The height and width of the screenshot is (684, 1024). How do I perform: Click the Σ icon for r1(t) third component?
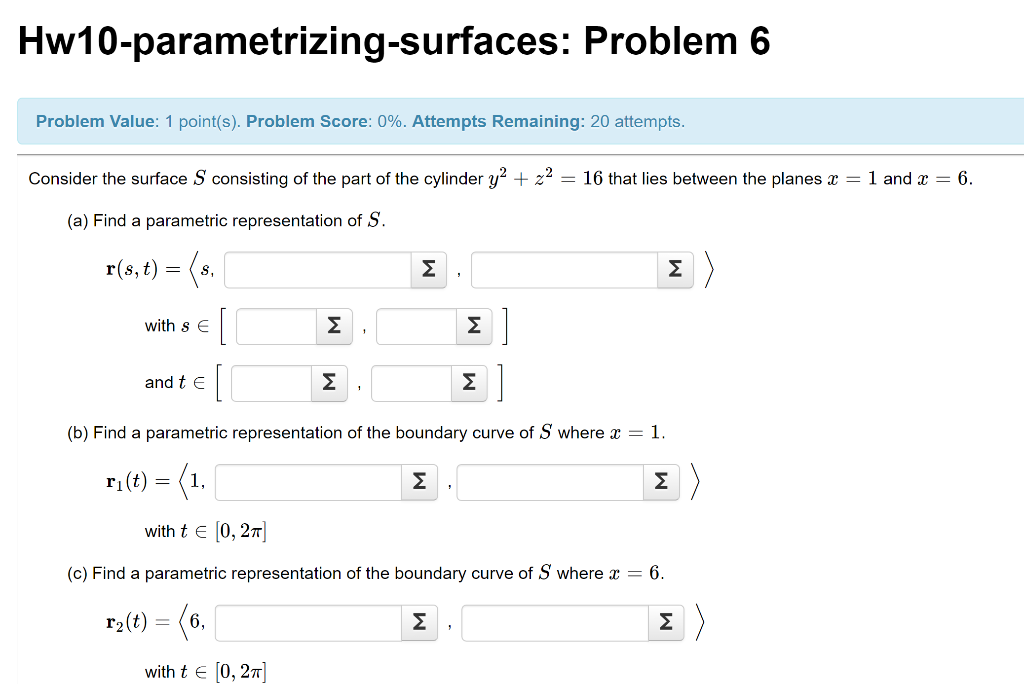(x=660, y=482)
